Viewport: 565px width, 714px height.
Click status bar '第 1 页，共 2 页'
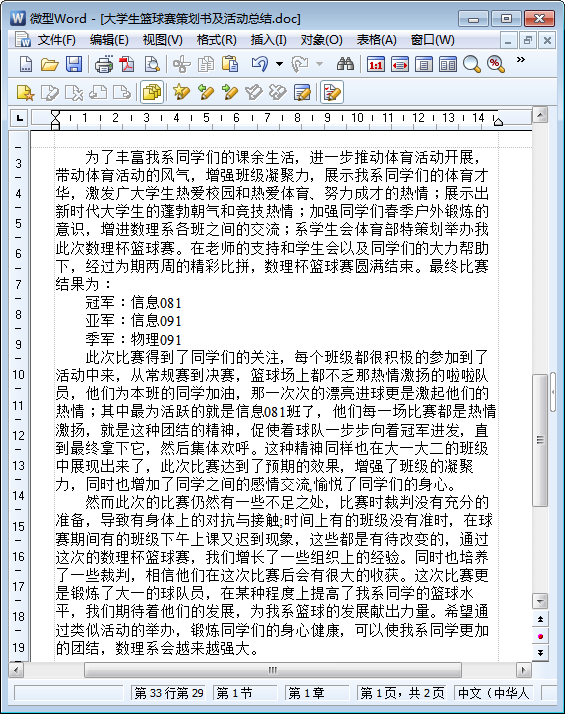(402, 693)
